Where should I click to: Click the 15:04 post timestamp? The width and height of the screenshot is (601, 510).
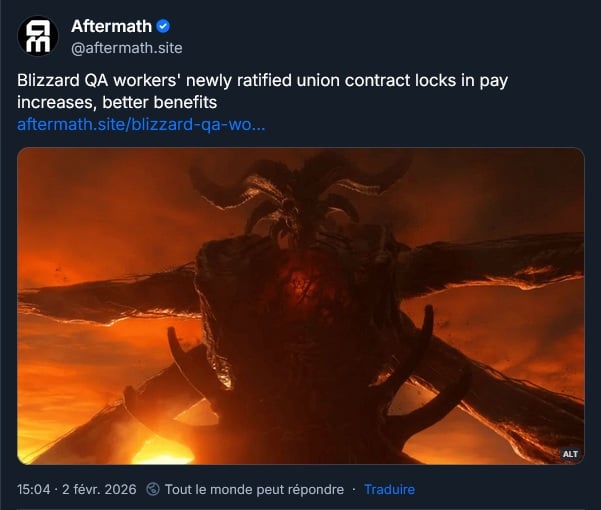[x=33, y=489]
